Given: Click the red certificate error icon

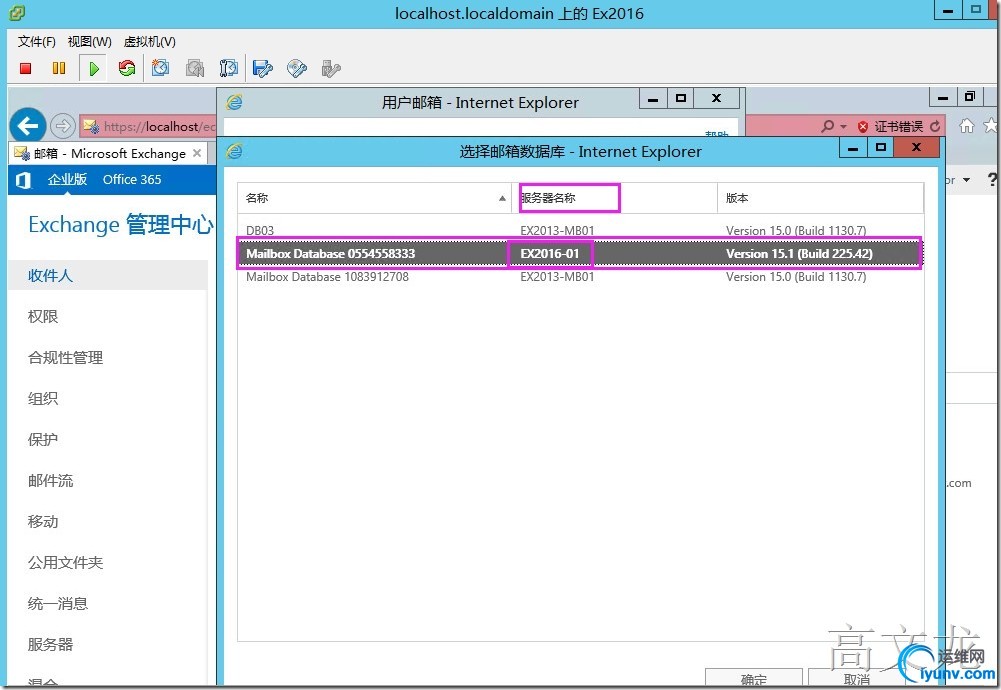Looking at the screenshot, I should [x=863, y=126].
